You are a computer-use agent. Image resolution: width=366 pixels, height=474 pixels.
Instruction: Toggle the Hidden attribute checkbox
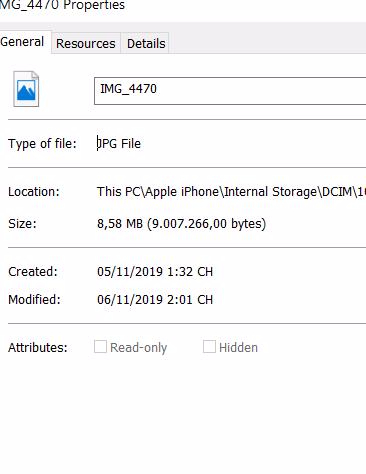click(209, 347)
